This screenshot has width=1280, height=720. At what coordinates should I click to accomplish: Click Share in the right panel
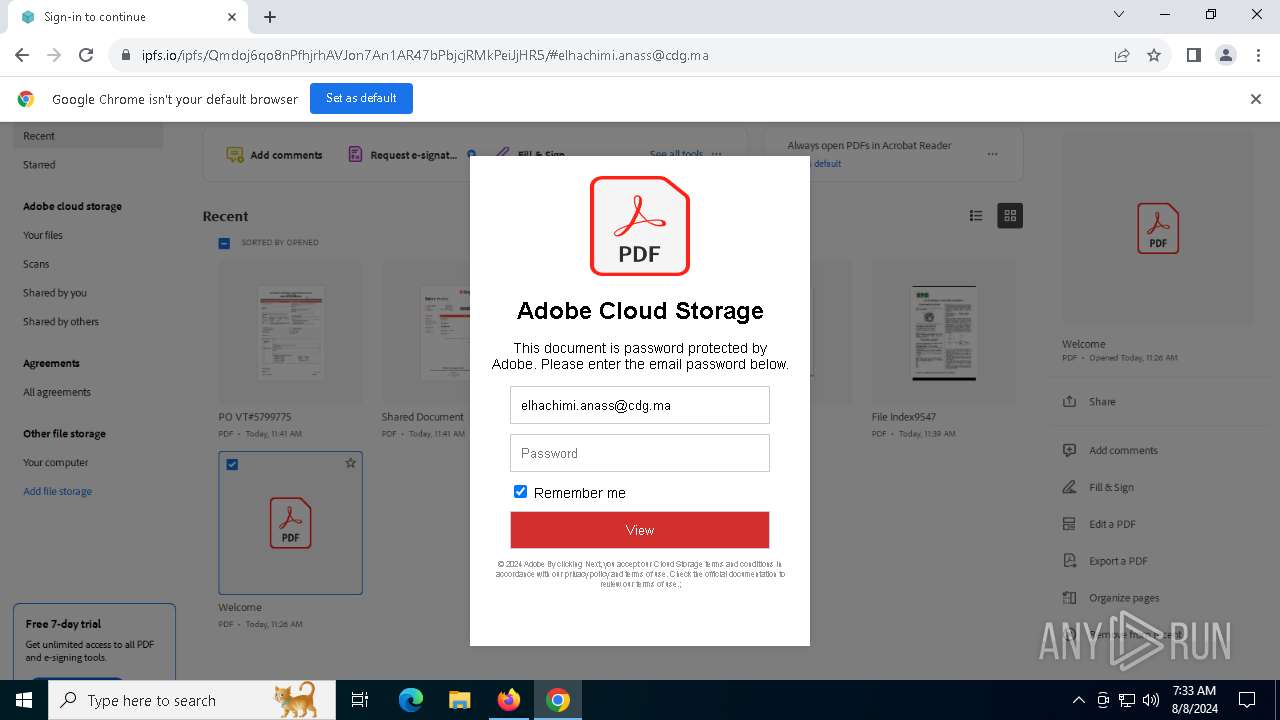1102,401
